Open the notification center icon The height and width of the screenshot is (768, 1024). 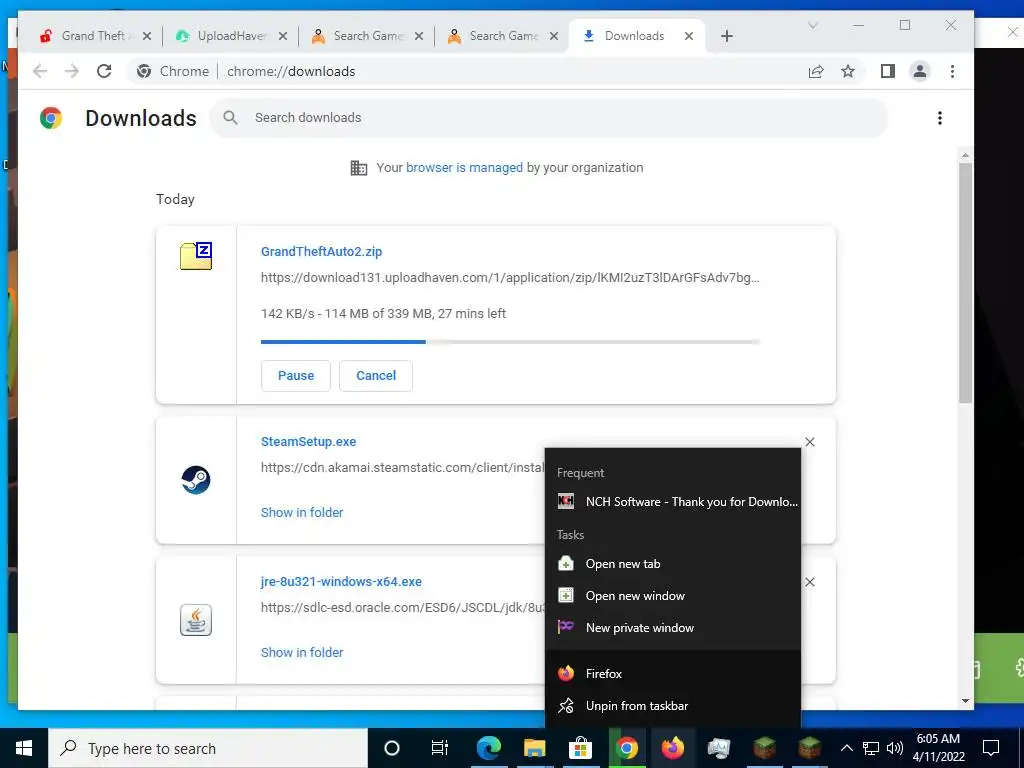pyautogui.click(x=991, y=748)
